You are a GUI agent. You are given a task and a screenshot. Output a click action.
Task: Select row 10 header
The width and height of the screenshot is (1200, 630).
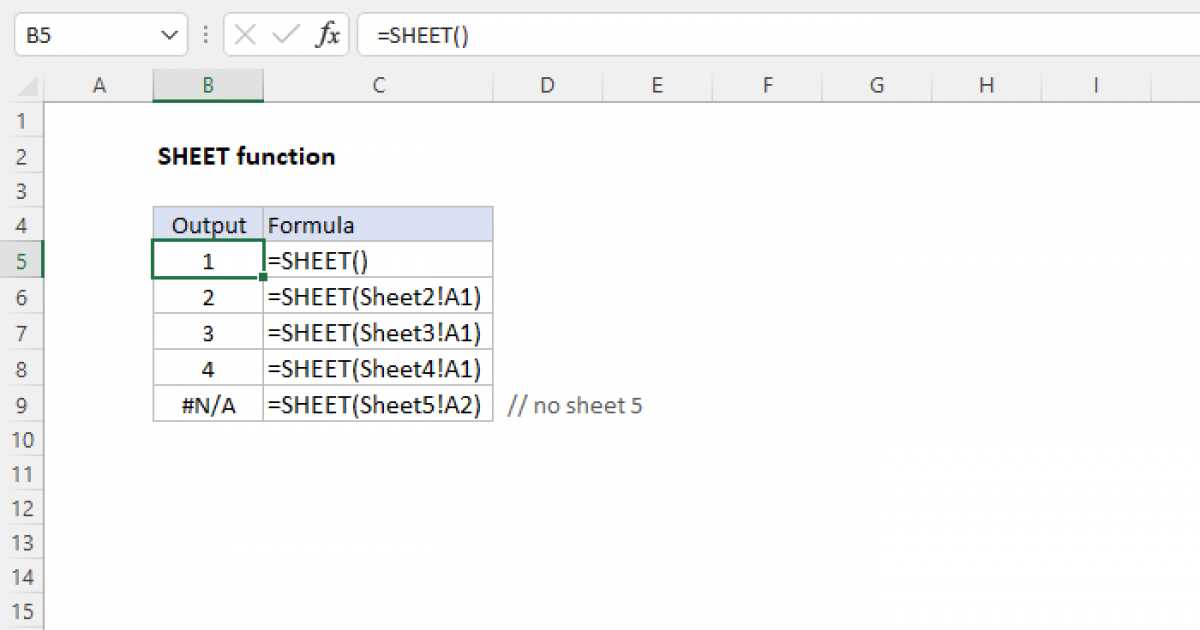[x=22, y=439]
